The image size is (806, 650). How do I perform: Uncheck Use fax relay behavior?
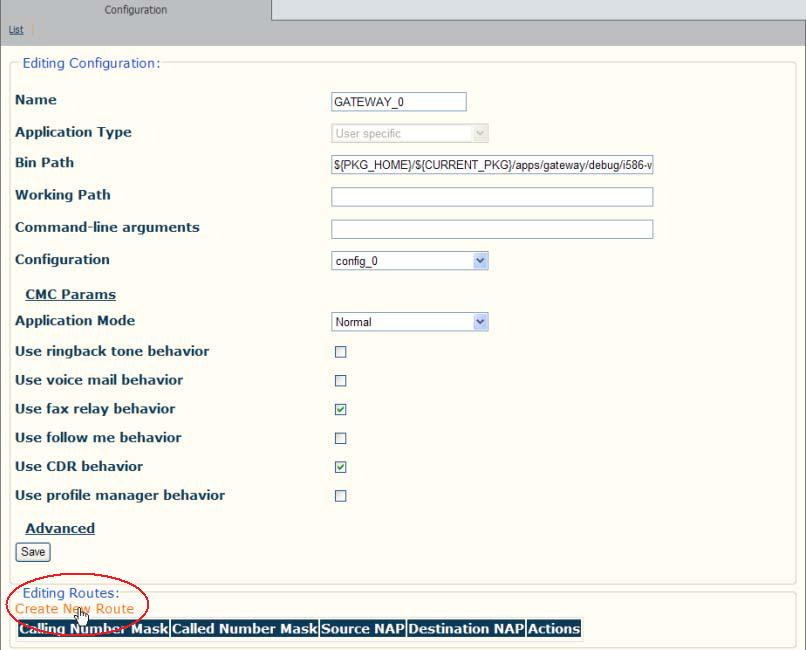(340, 410)
